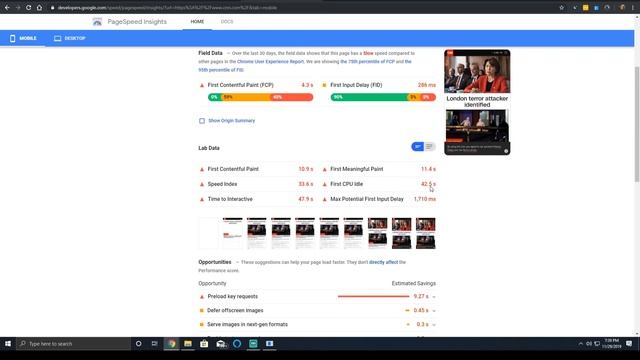The height and width of the screenshot is (360, 640).
Task: Follow the 95th percentile of FID link
Action: click(221, 70)
